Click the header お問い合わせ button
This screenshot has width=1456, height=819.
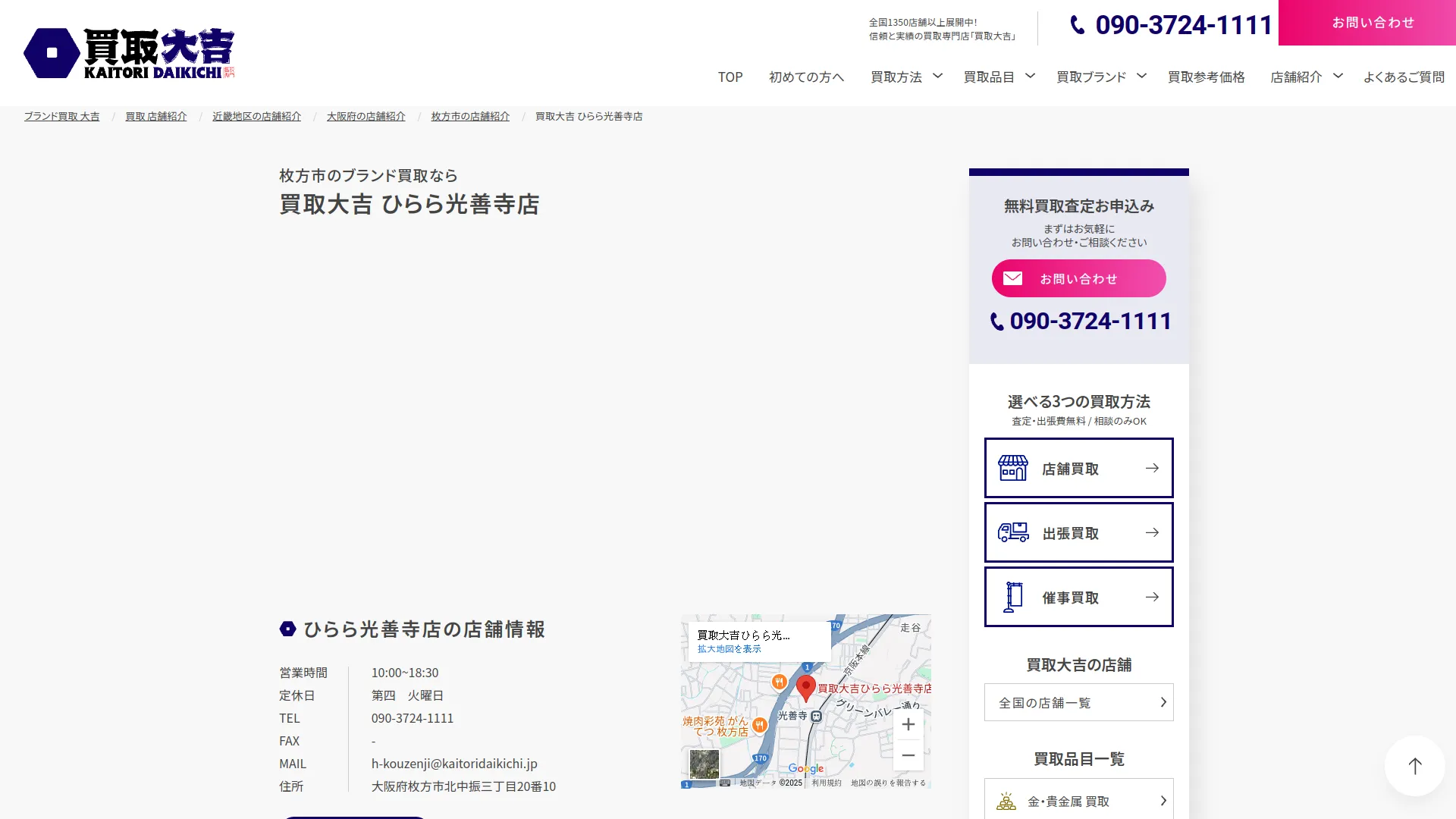pos(1367,23)
